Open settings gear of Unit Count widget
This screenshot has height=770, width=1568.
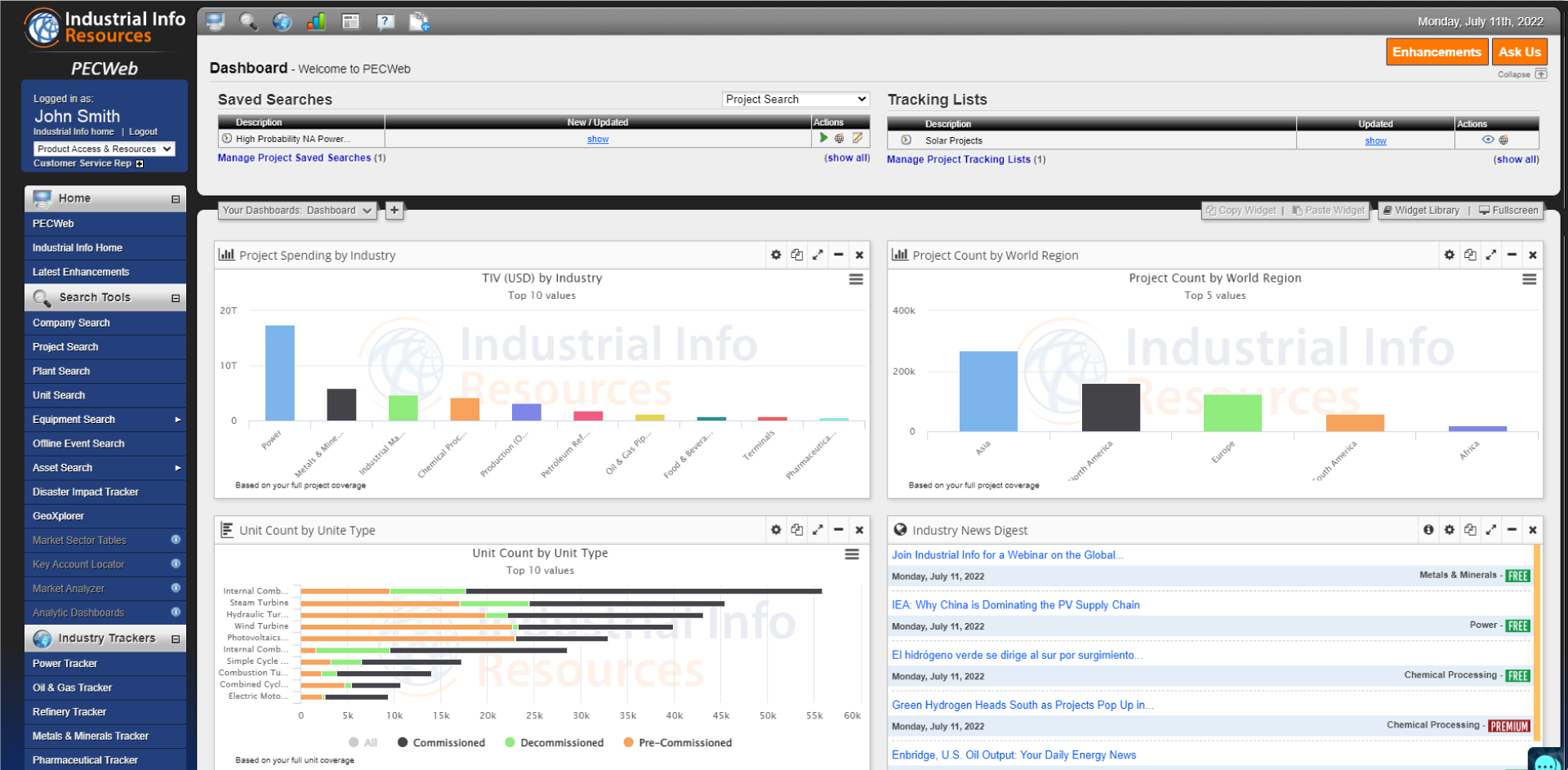click(x=776, y=530)
